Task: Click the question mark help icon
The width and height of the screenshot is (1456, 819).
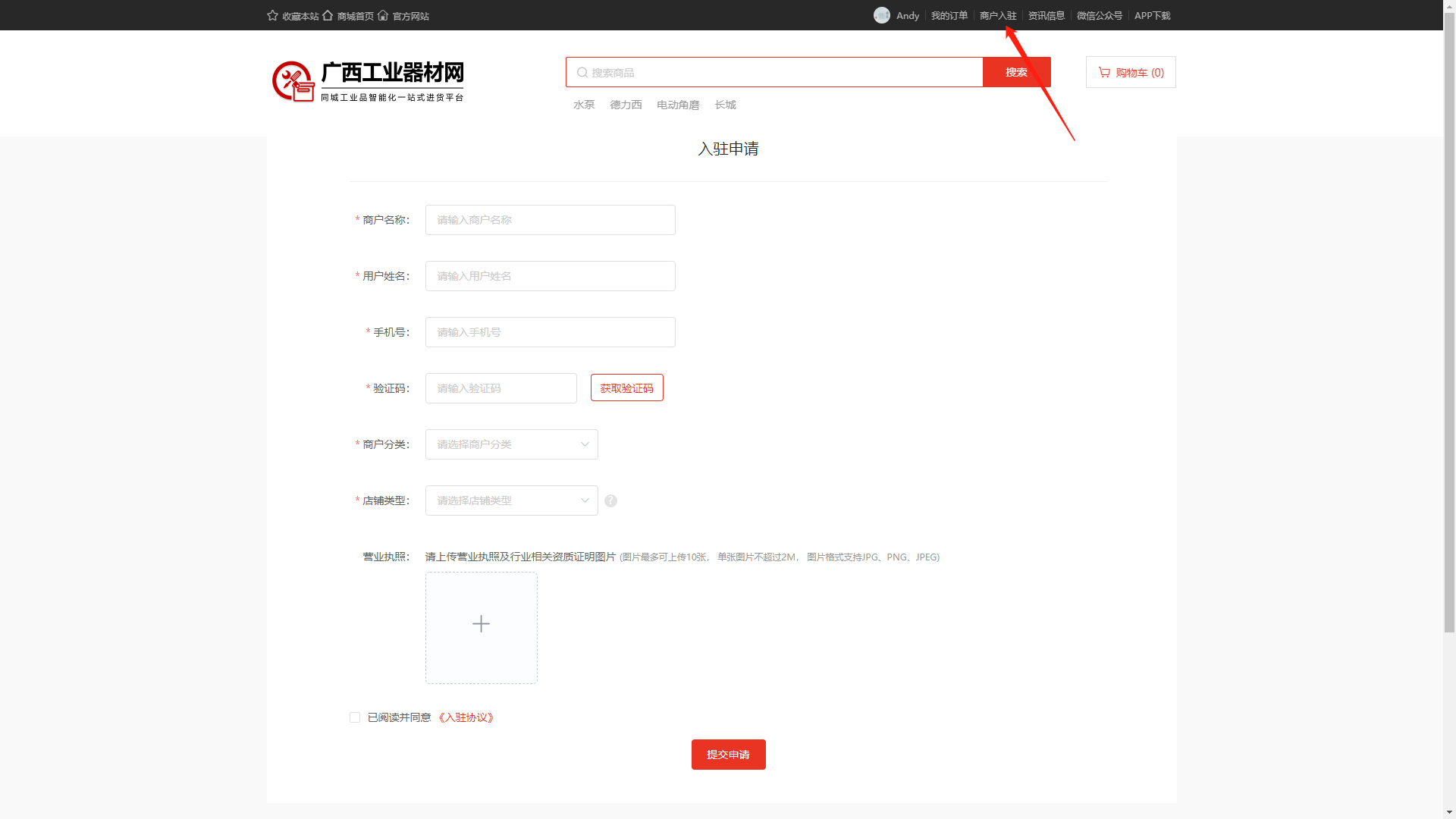Action: (610, 500)
